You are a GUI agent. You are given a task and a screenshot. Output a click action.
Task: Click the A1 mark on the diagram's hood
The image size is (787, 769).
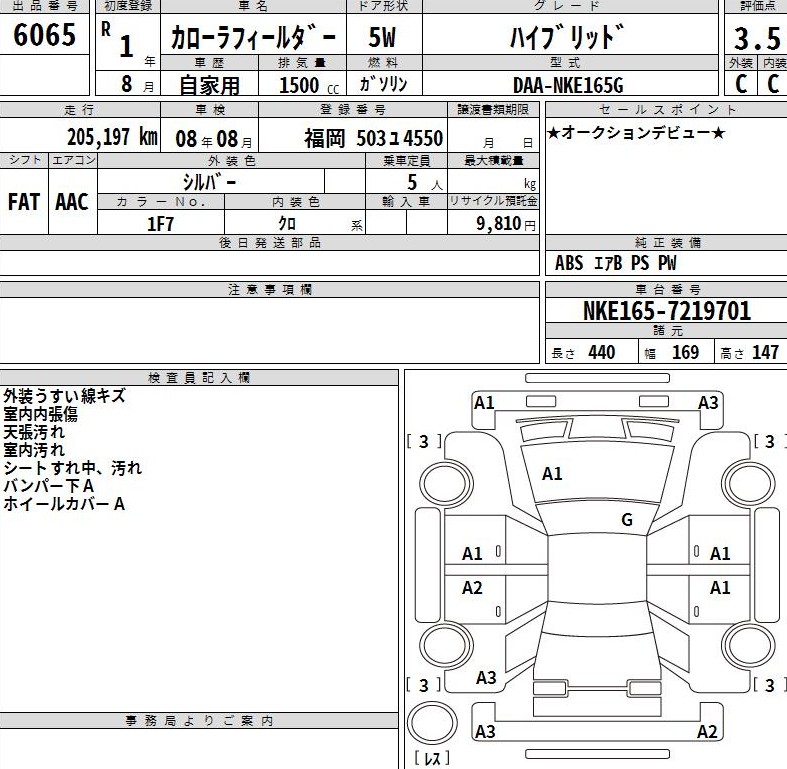pyautogui.click(x=552, y=474)
